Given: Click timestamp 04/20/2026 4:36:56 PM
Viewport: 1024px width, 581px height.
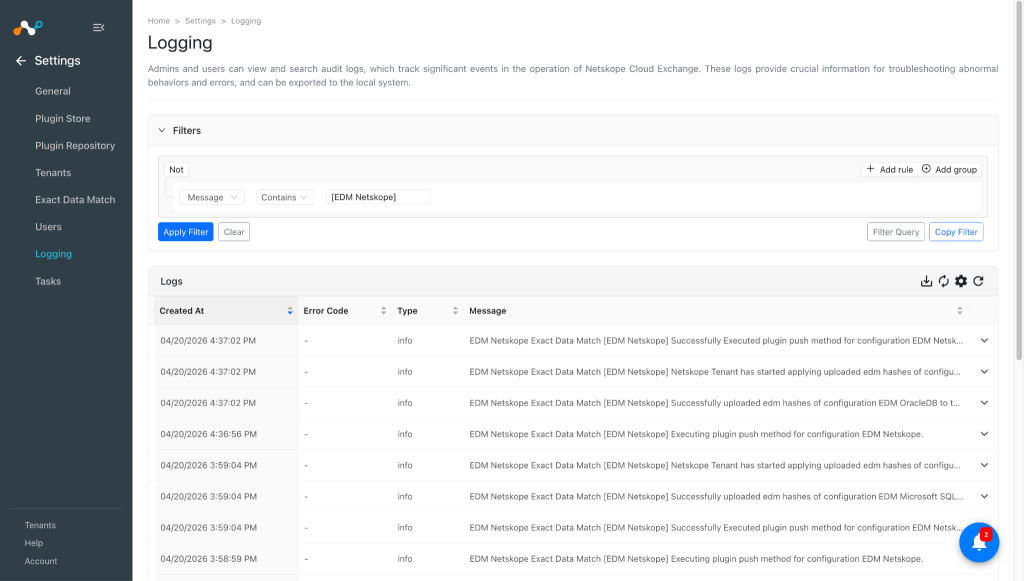Looking at the screenshot, I should click(208, 434).
